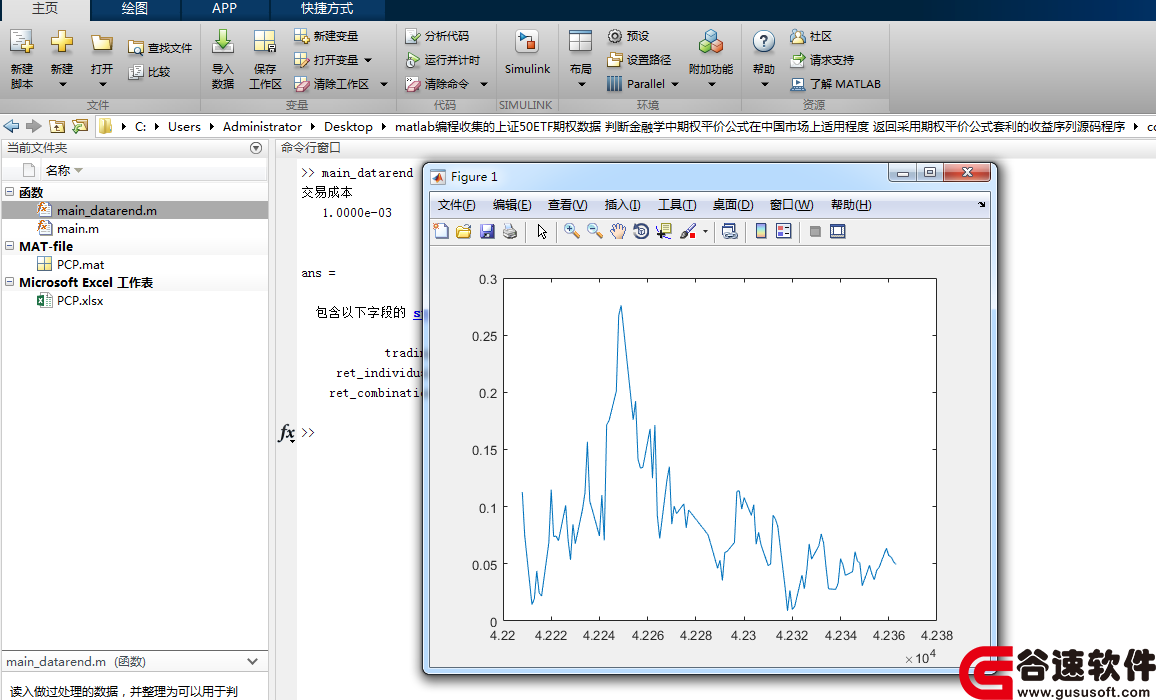Open the Tools (工具) menu in Figure 1
Screen dimensions: 1156x700
click(x=677, y=205)
